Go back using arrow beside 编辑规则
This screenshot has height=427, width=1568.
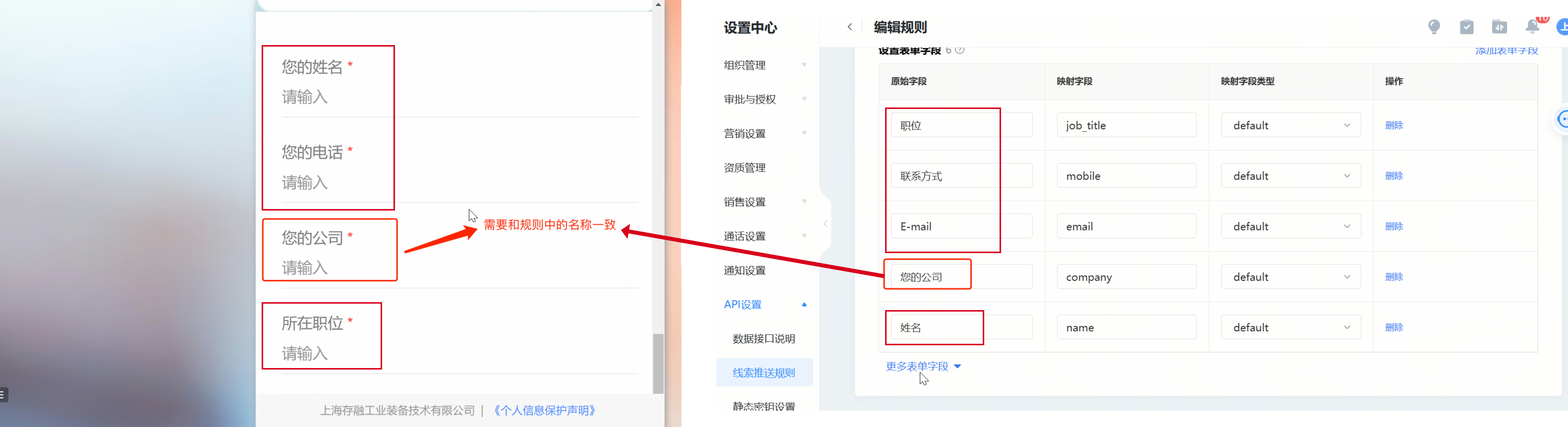[850, 27]
